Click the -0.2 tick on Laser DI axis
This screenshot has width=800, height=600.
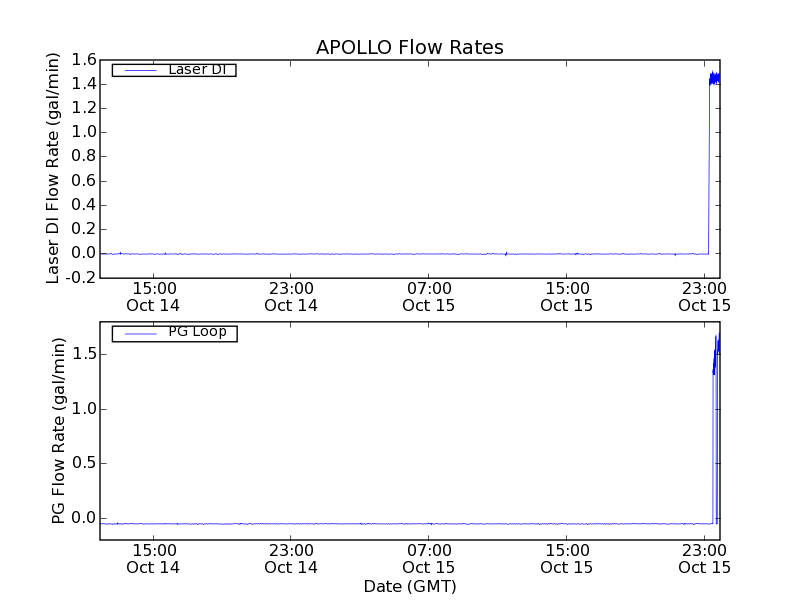81,277
